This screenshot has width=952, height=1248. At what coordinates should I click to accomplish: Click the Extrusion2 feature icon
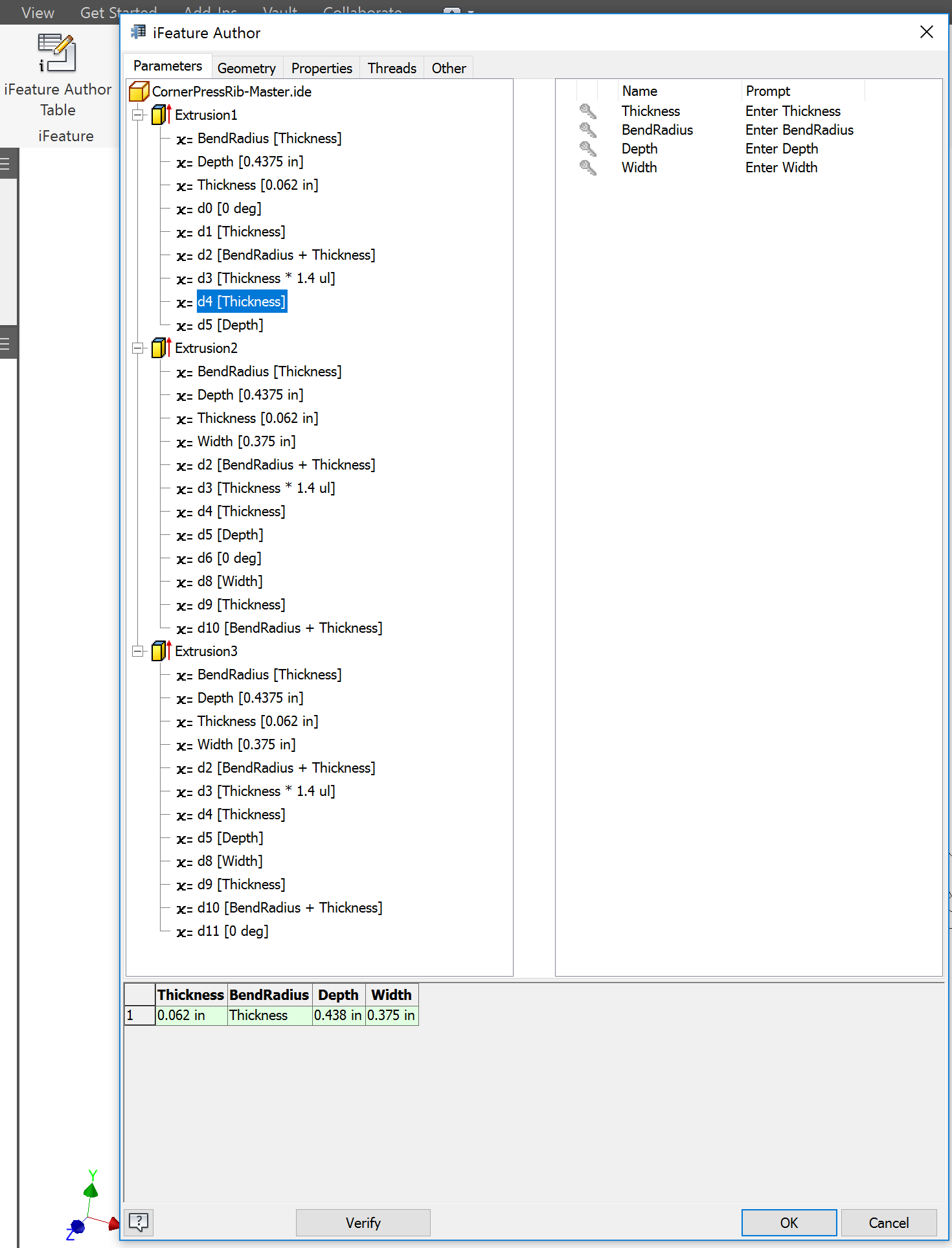coord(161,348)
